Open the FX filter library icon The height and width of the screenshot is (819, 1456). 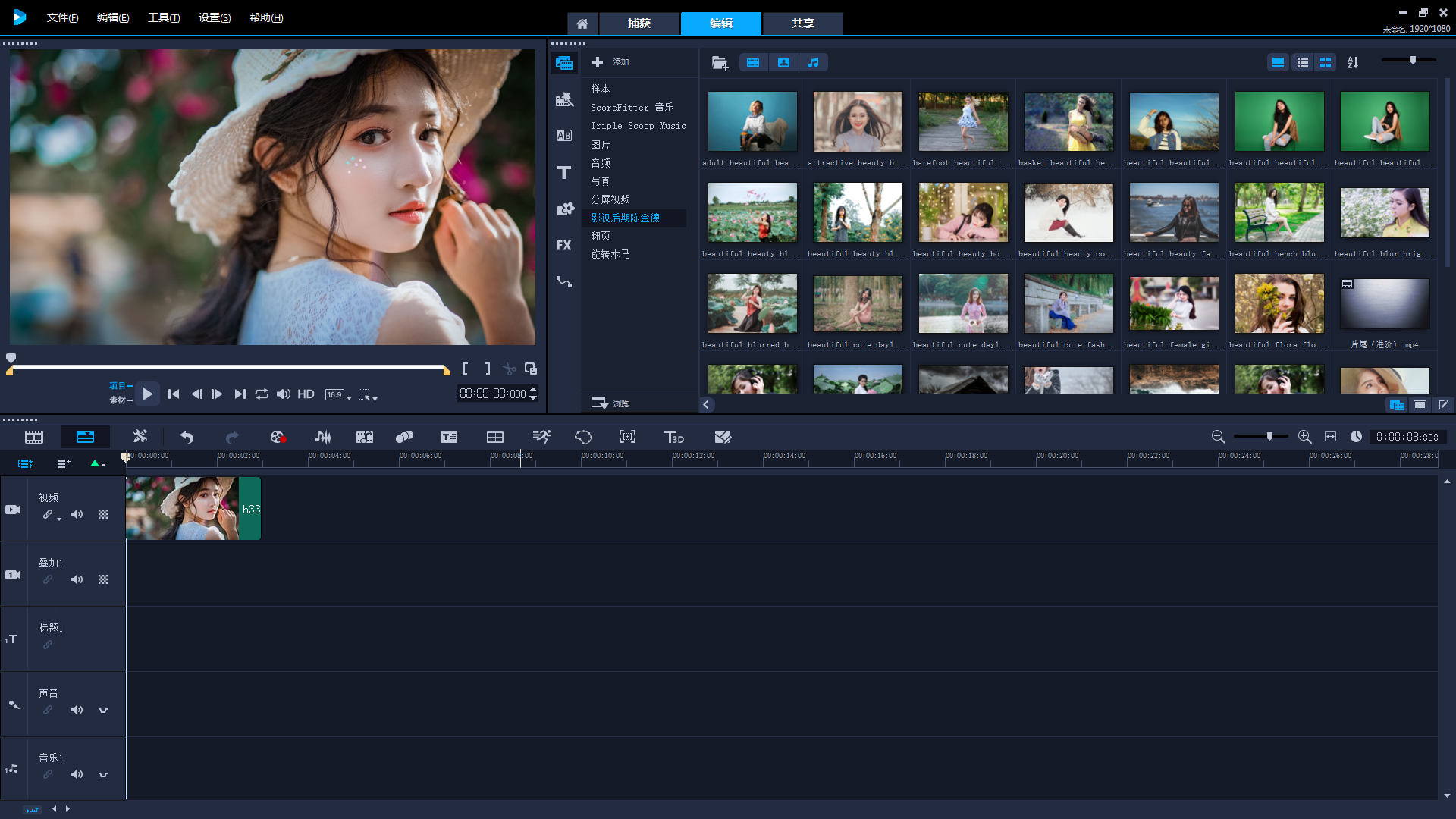pyautogui.click(x=564, y=246)
